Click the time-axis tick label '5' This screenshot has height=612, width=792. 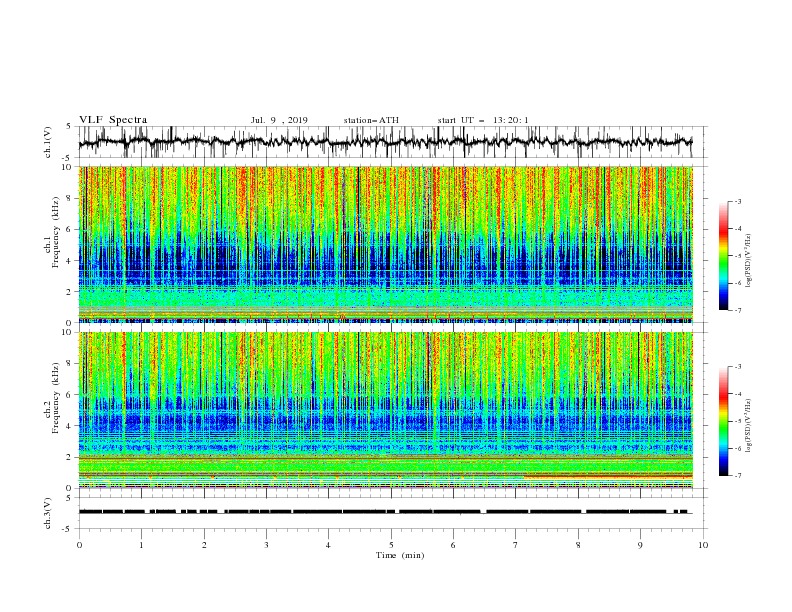pyautogui.click(x=391, y=545)
